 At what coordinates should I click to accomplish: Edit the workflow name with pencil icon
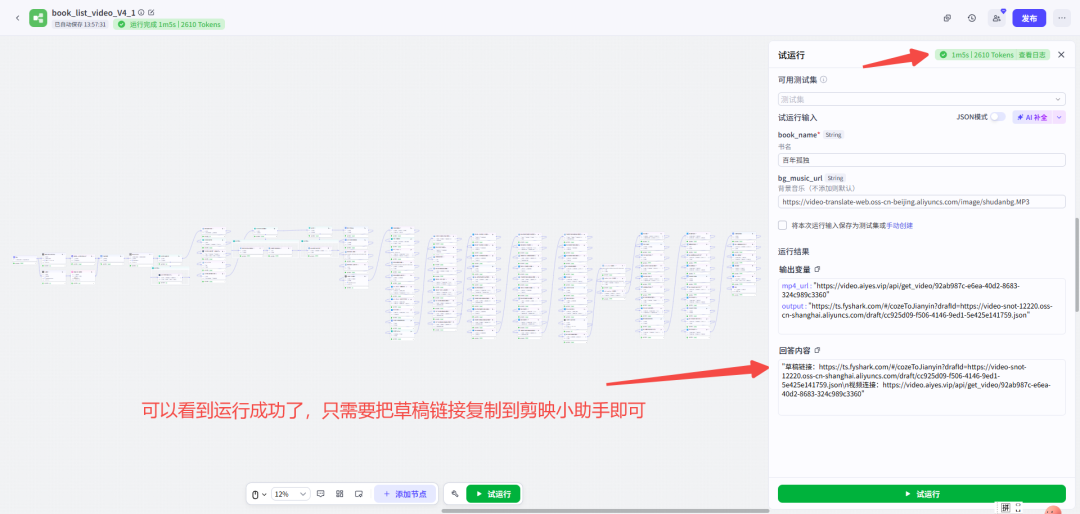(x=151, y=12)
